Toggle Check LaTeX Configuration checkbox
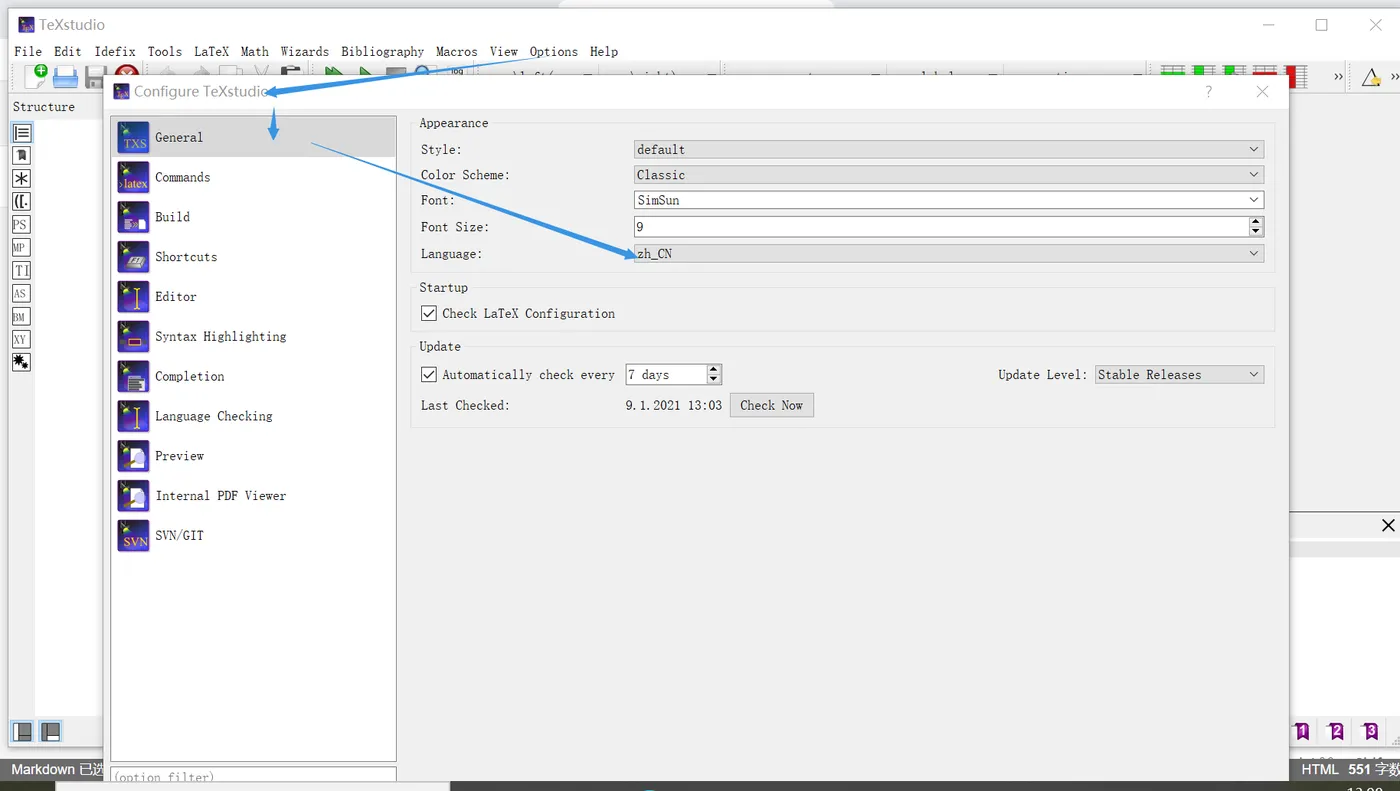The image size is (1400, 791). (429, 313)
